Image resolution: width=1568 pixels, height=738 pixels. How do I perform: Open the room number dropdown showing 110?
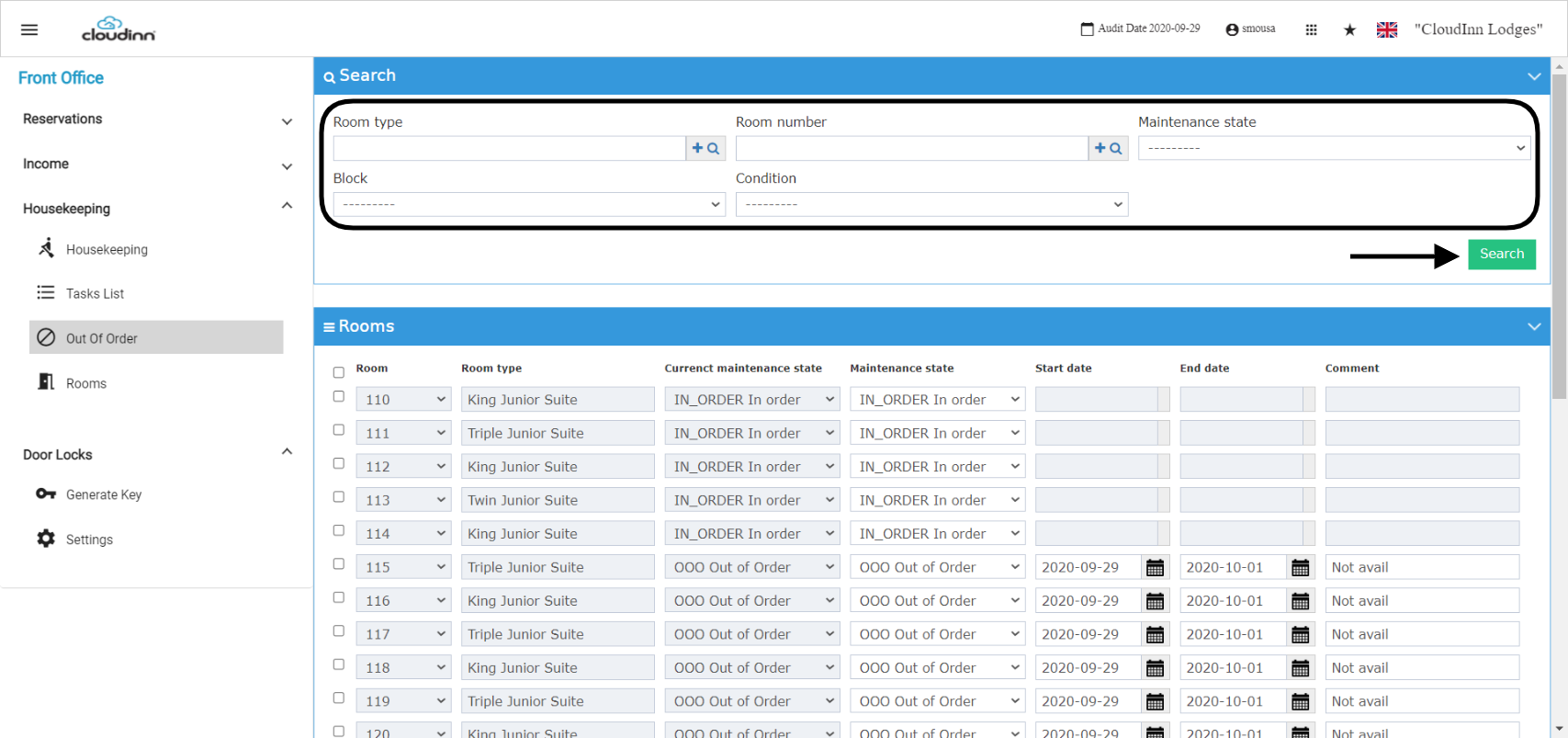click(x=403, y=400)
